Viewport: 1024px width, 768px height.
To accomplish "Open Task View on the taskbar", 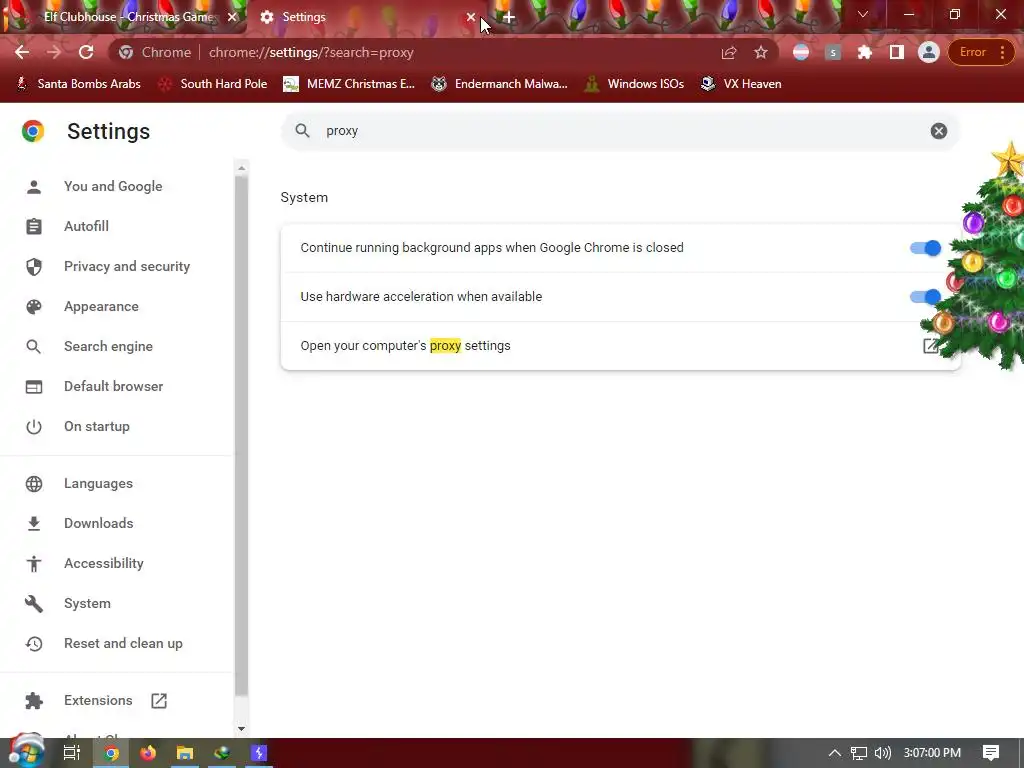I will click(x=72, y=753).
